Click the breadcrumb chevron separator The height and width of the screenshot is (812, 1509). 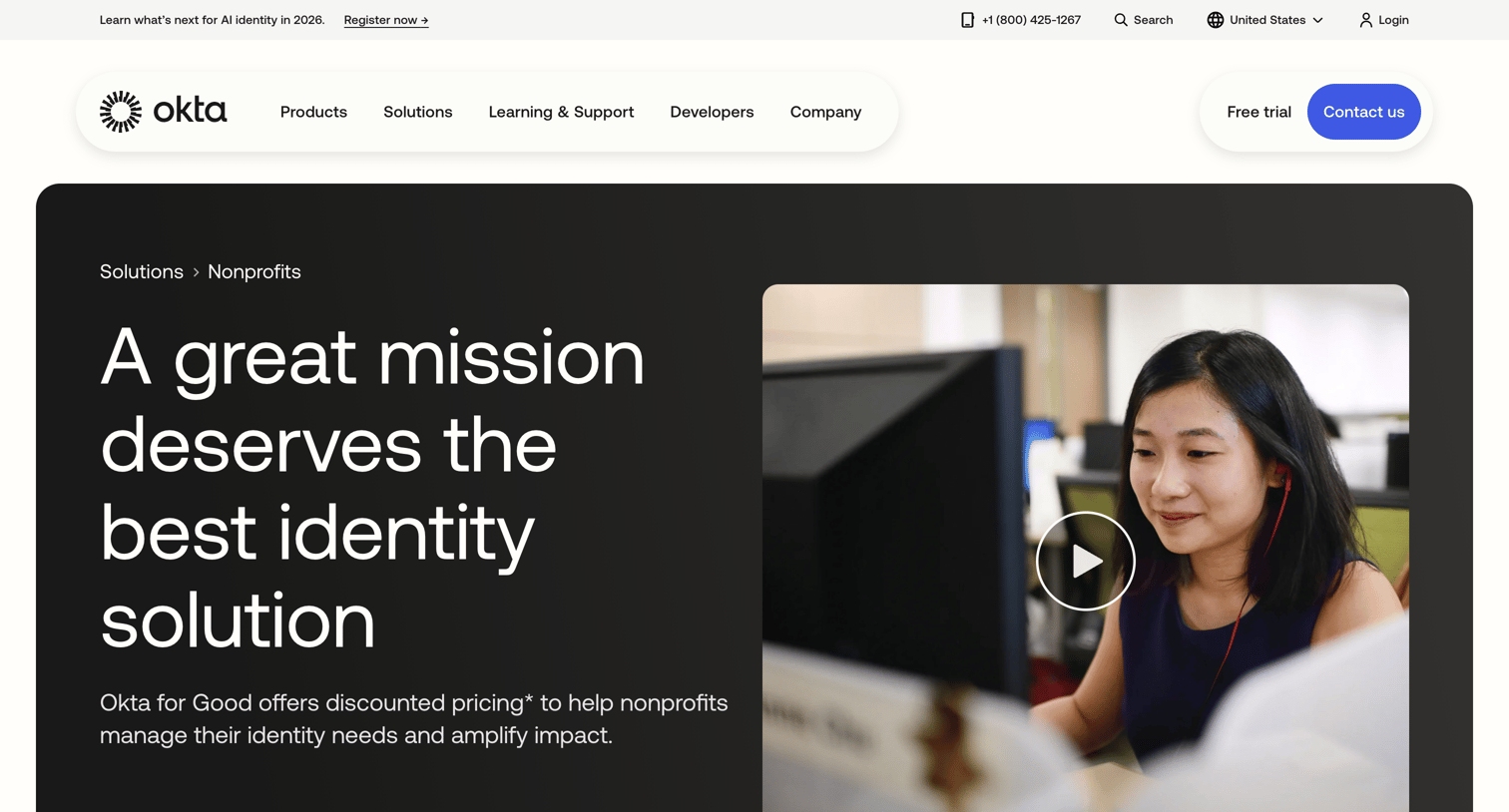196,272
